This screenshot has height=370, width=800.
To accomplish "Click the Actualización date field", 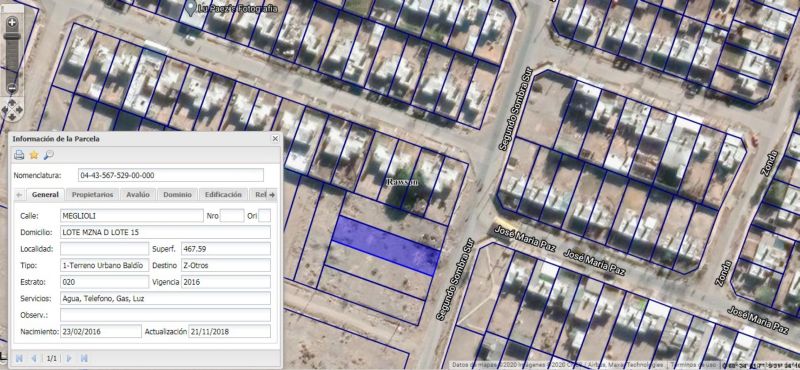I will pos(230,331).
